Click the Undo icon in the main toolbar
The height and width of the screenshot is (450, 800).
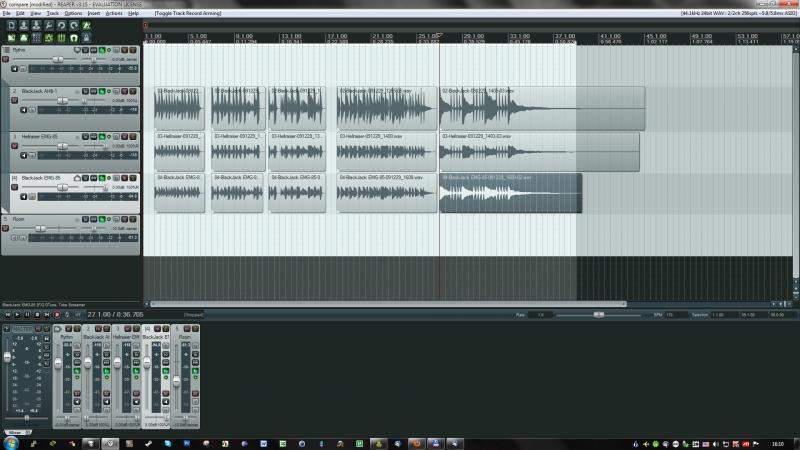tap(61, 25)
